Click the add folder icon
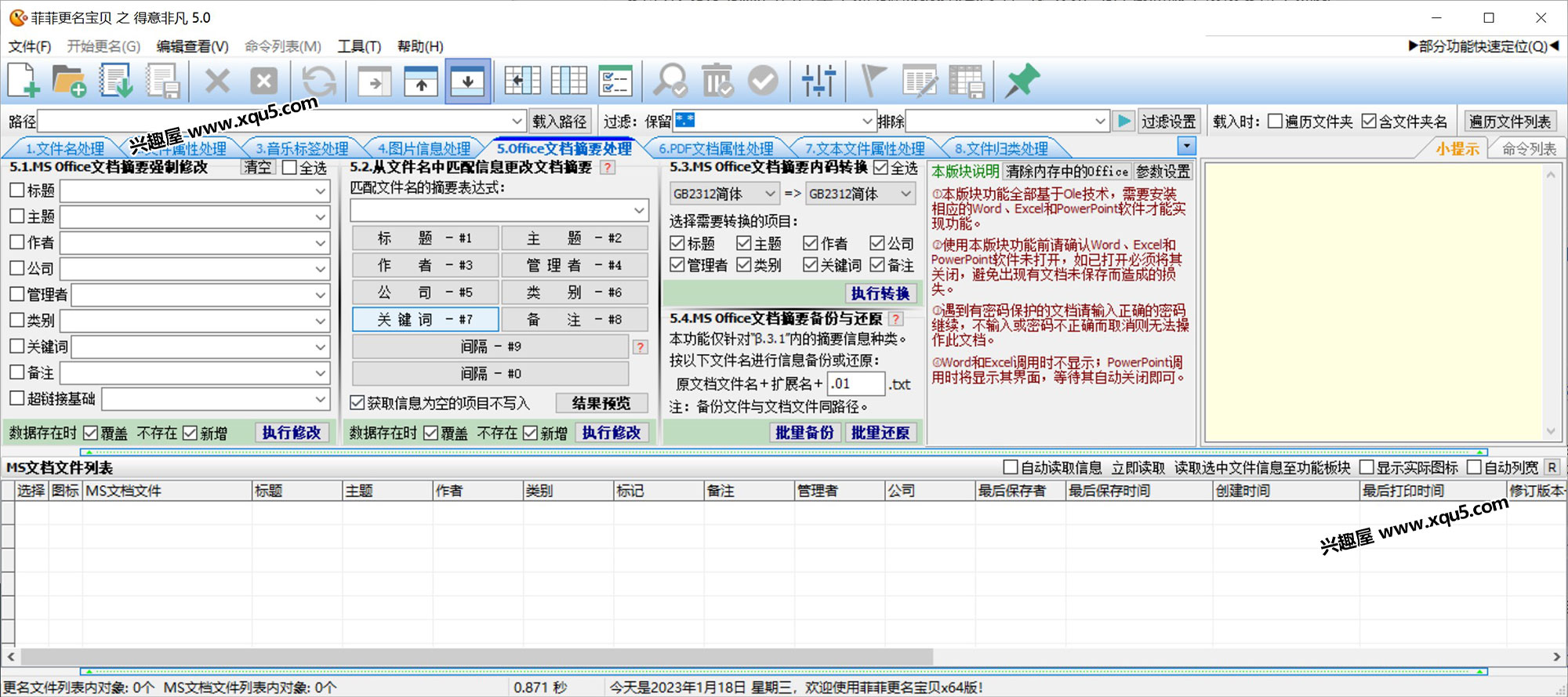This screenshot has width=1568, height=697. point(69,80)
